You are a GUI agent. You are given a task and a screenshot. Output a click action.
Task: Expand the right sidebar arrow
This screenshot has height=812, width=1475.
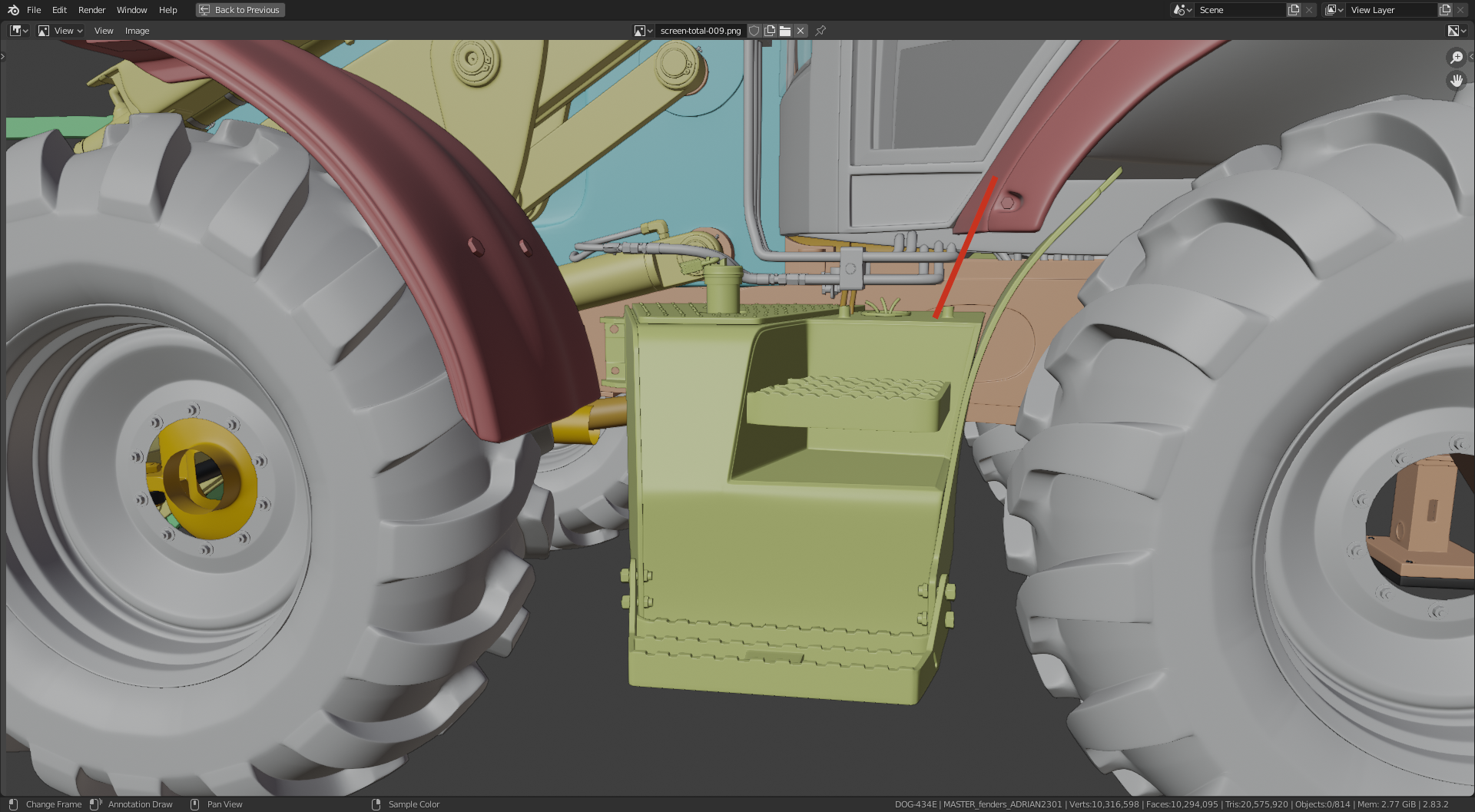tap(1471, 56)
